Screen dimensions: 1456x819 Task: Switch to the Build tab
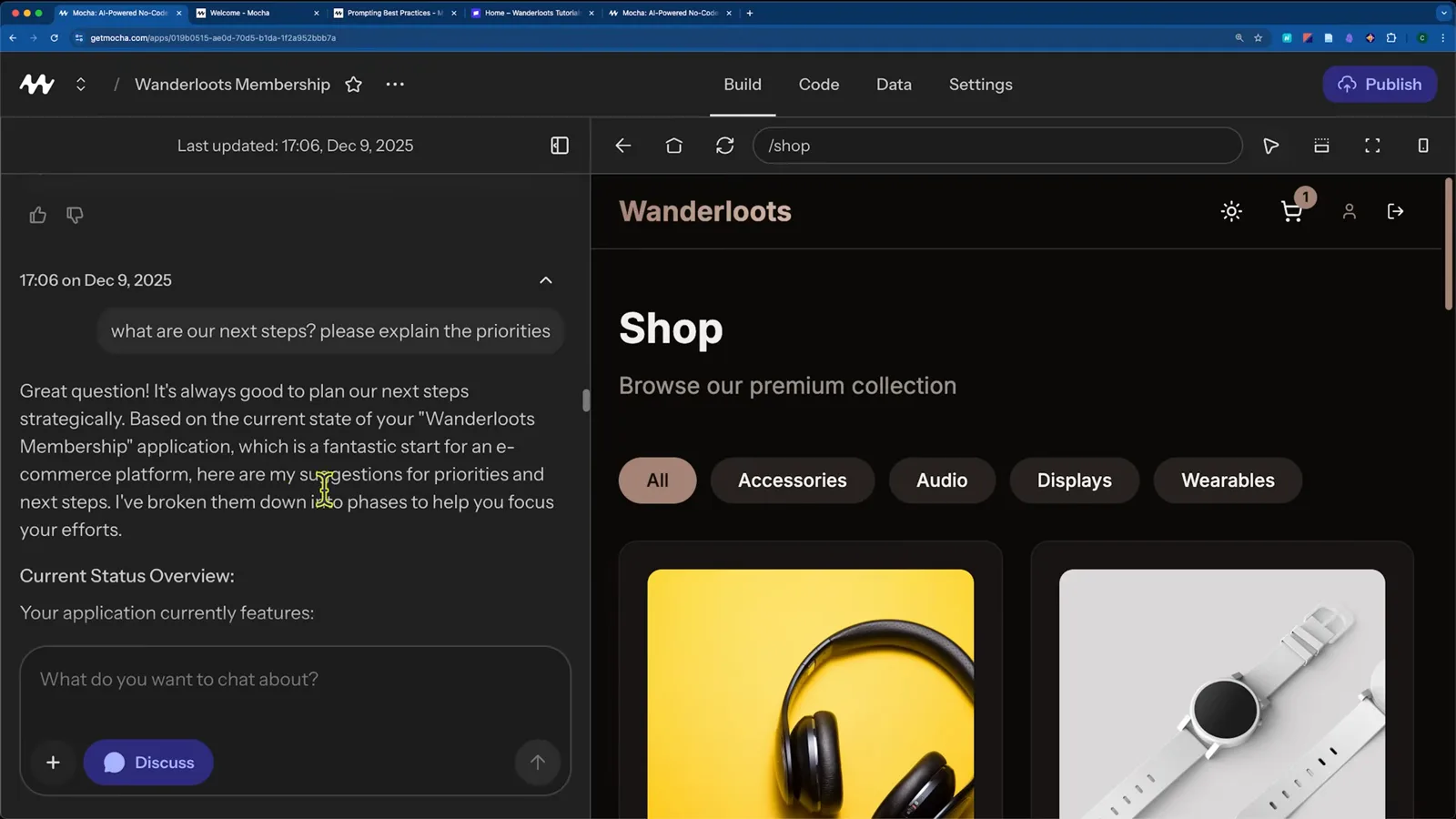click(x=743, y=84)
